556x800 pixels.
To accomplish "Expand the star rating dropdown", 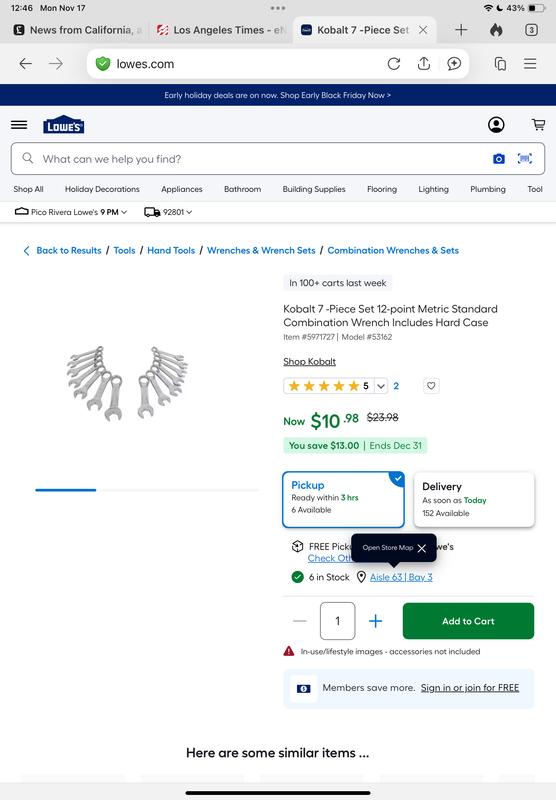I will pos(381,386).
